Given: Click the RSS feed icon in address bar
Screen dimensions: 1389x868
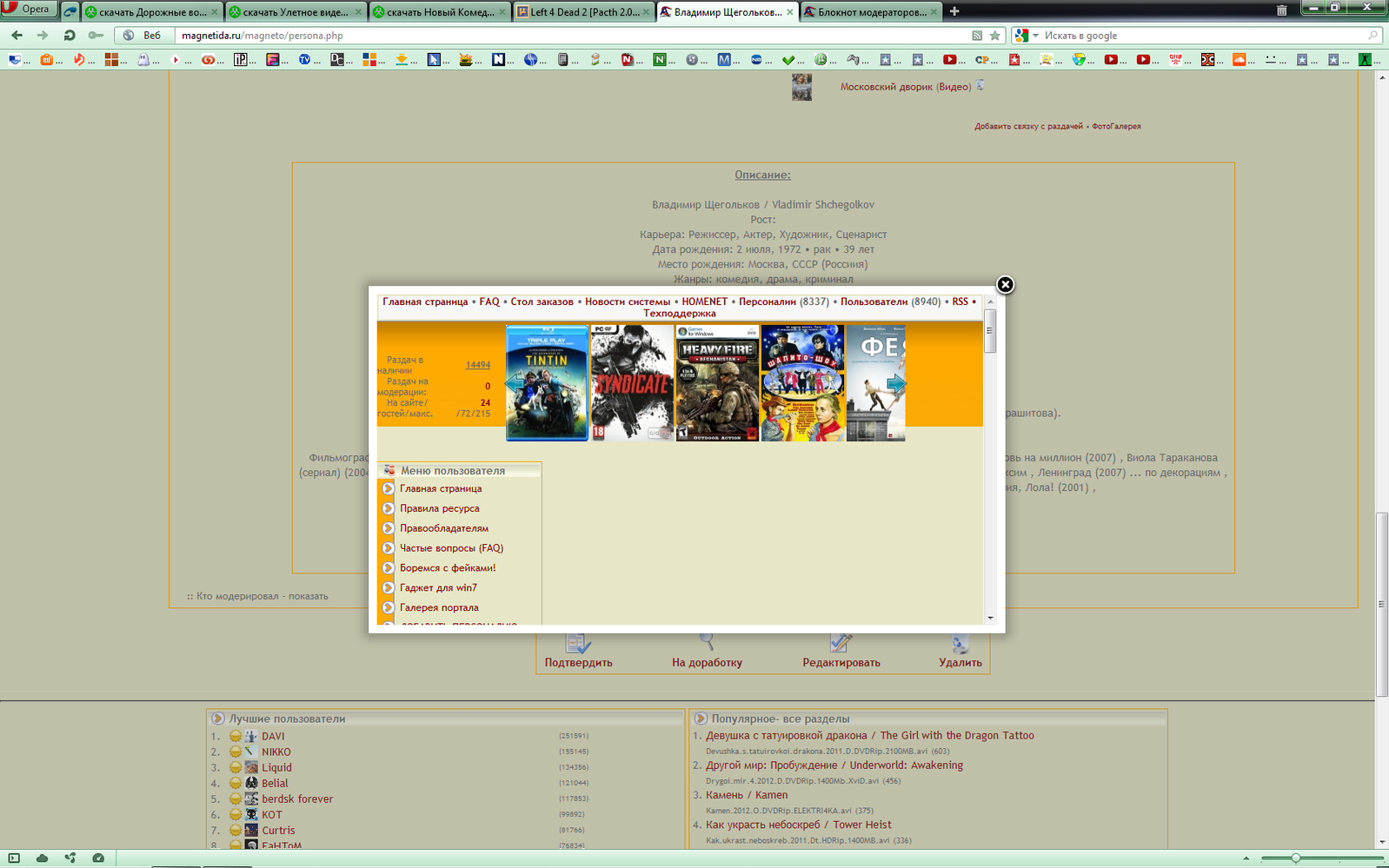Looking at the screenshot, I should tap(977, 36).
